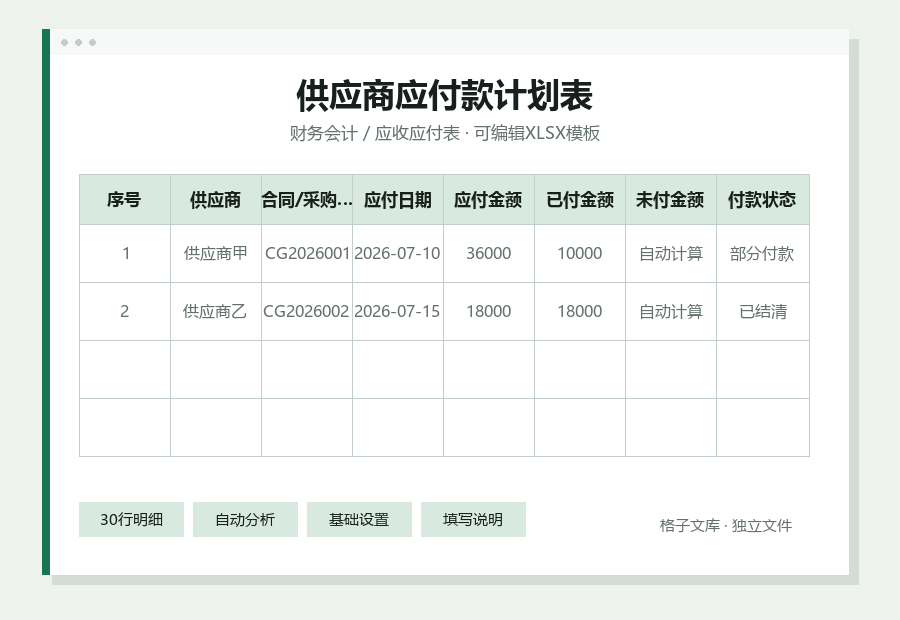900x620 pixels.
Task: Click the subtitle 财务会计 / 应收应付表
Action: 375,133
